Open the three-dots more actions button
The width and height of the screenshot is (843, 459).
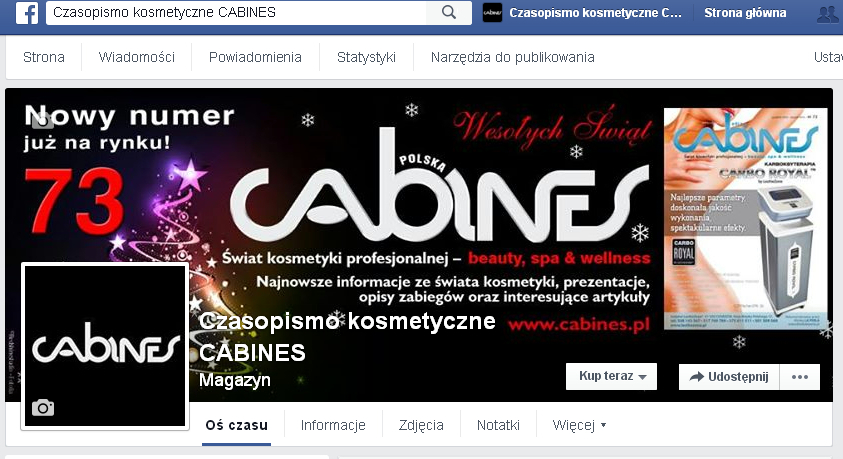tap(800, 377)
